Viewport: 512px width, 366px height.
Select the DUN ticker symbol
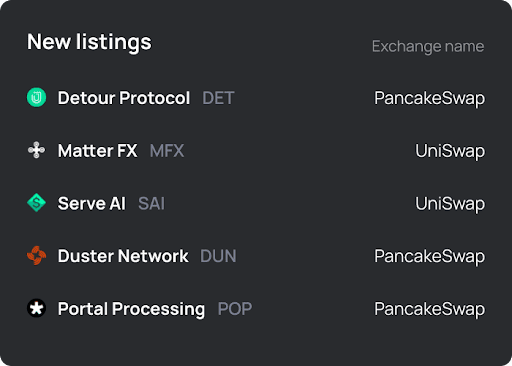(x=218, y=256)
